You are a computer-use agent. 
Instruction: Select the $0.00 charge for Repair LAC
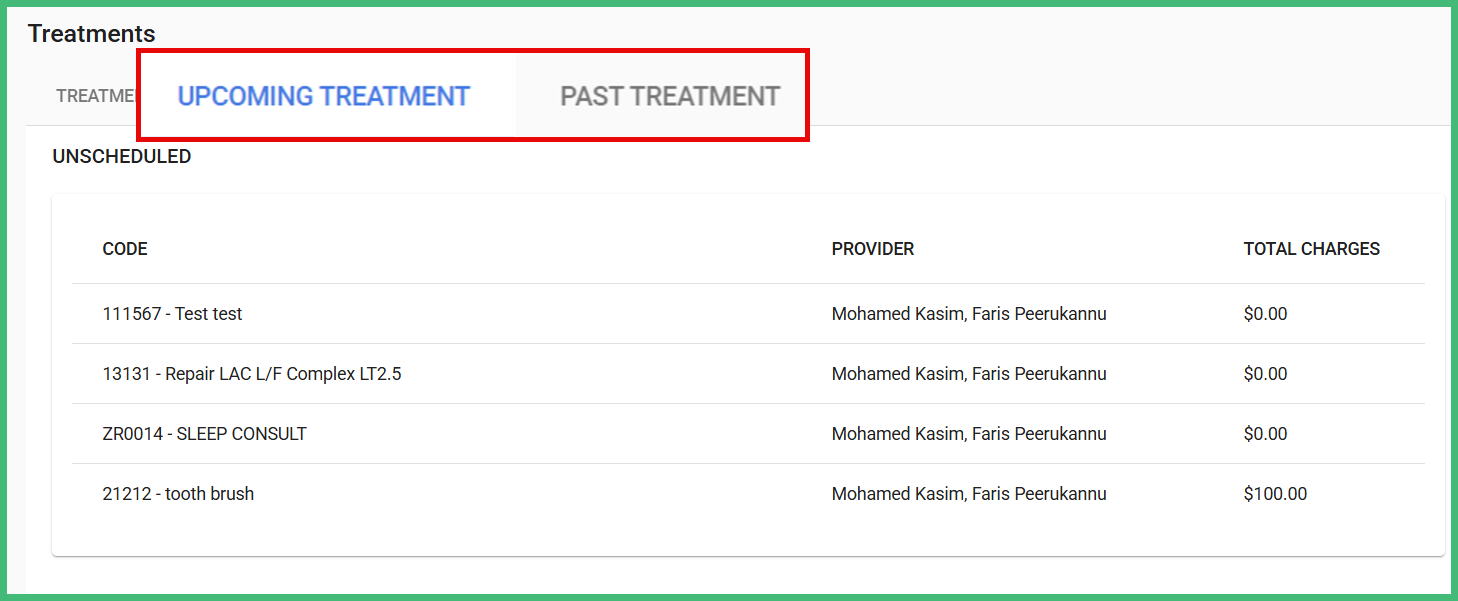(x=1265, y=373)
